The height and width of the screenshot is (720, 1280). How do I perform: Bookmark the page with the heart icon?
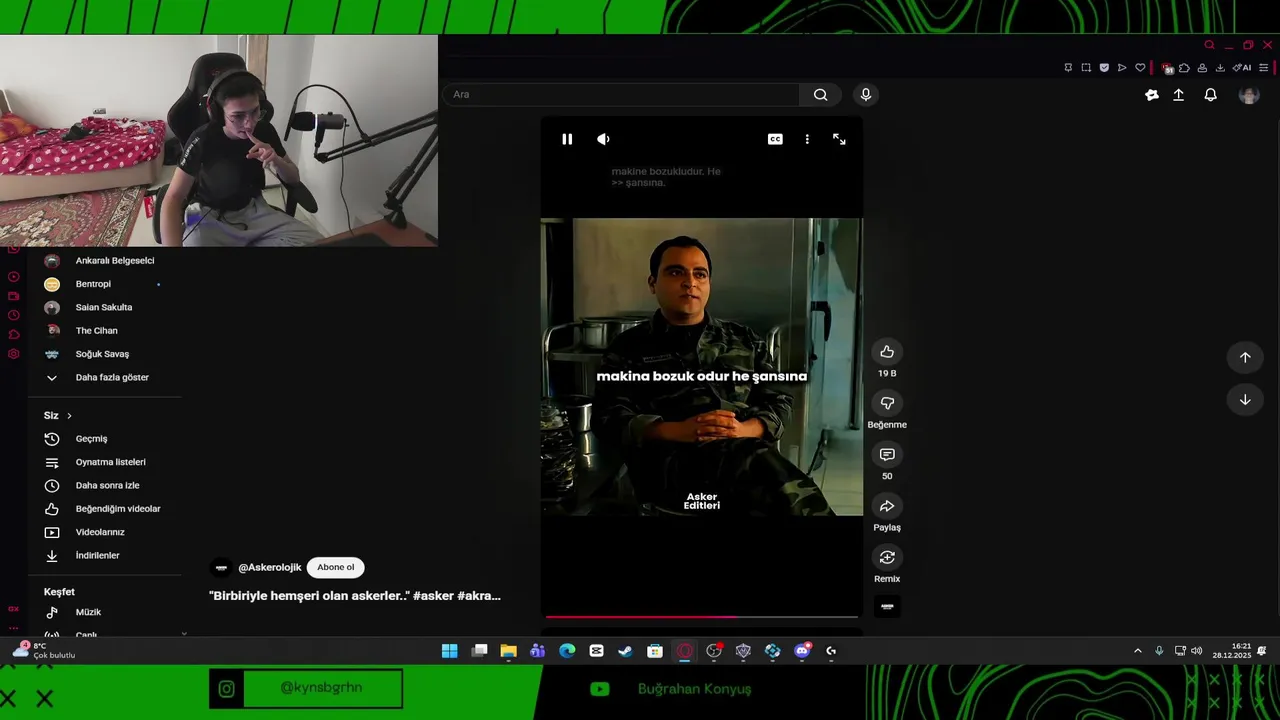[1140, 68]
